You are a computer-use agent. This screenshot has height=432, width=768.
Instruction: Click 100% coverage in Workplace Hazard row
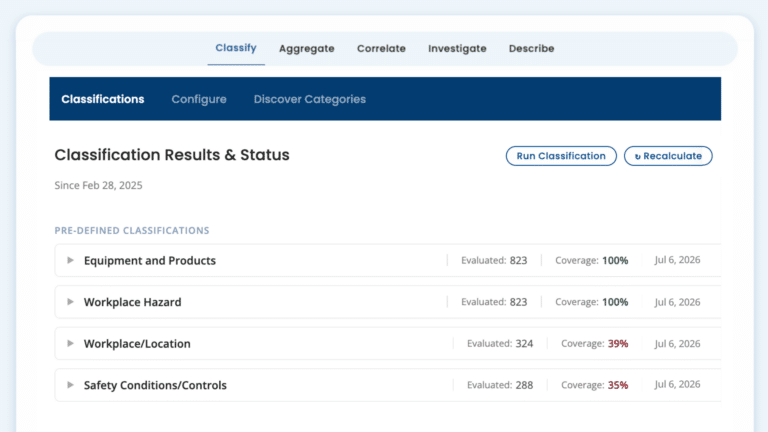615,302
